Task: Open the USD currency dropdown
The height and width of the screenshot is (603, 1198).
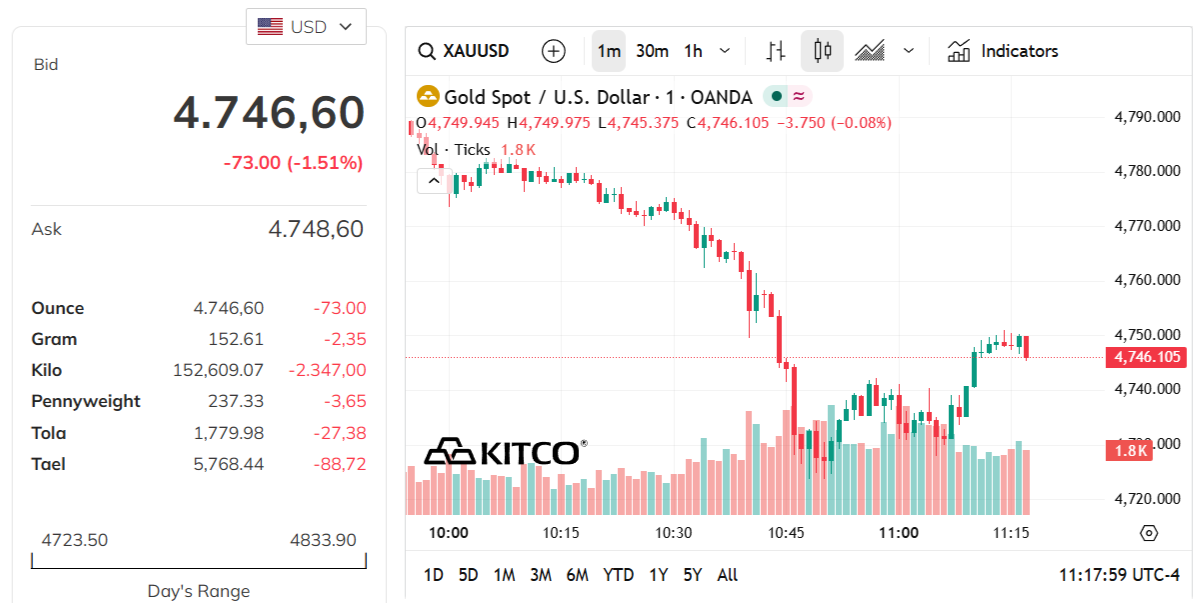Action: 306,26
